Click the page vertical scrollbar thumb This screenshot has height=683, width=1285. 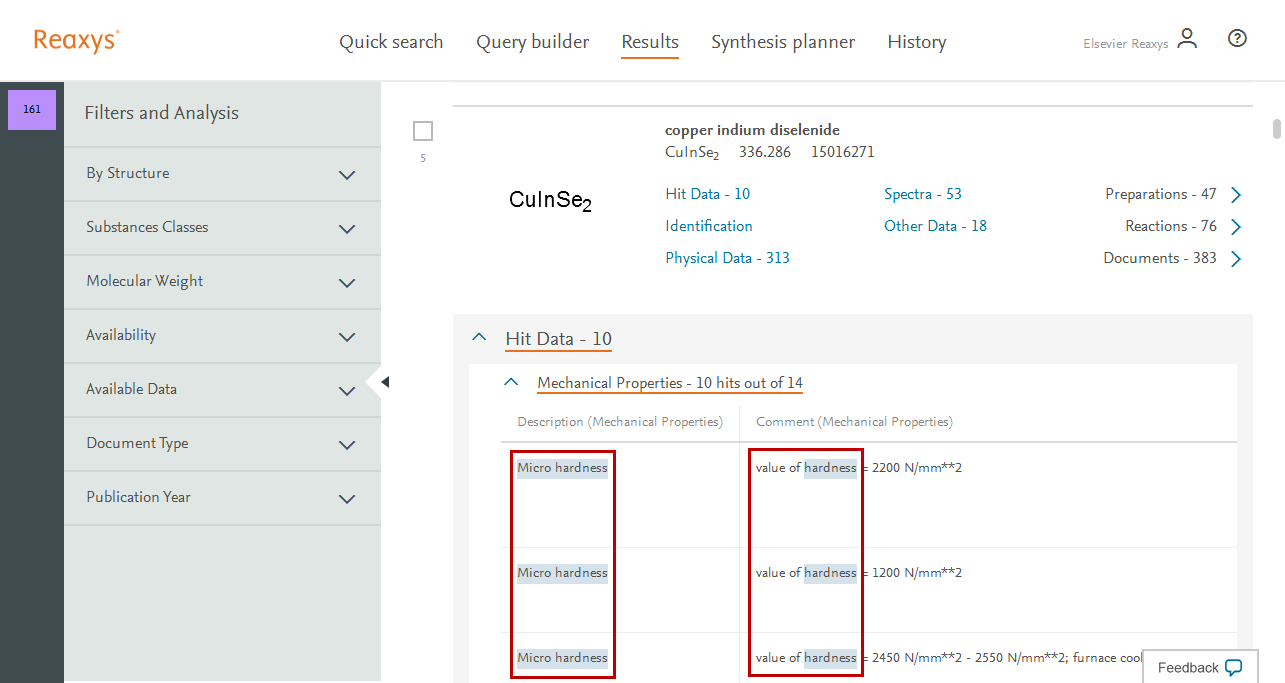1276,129
